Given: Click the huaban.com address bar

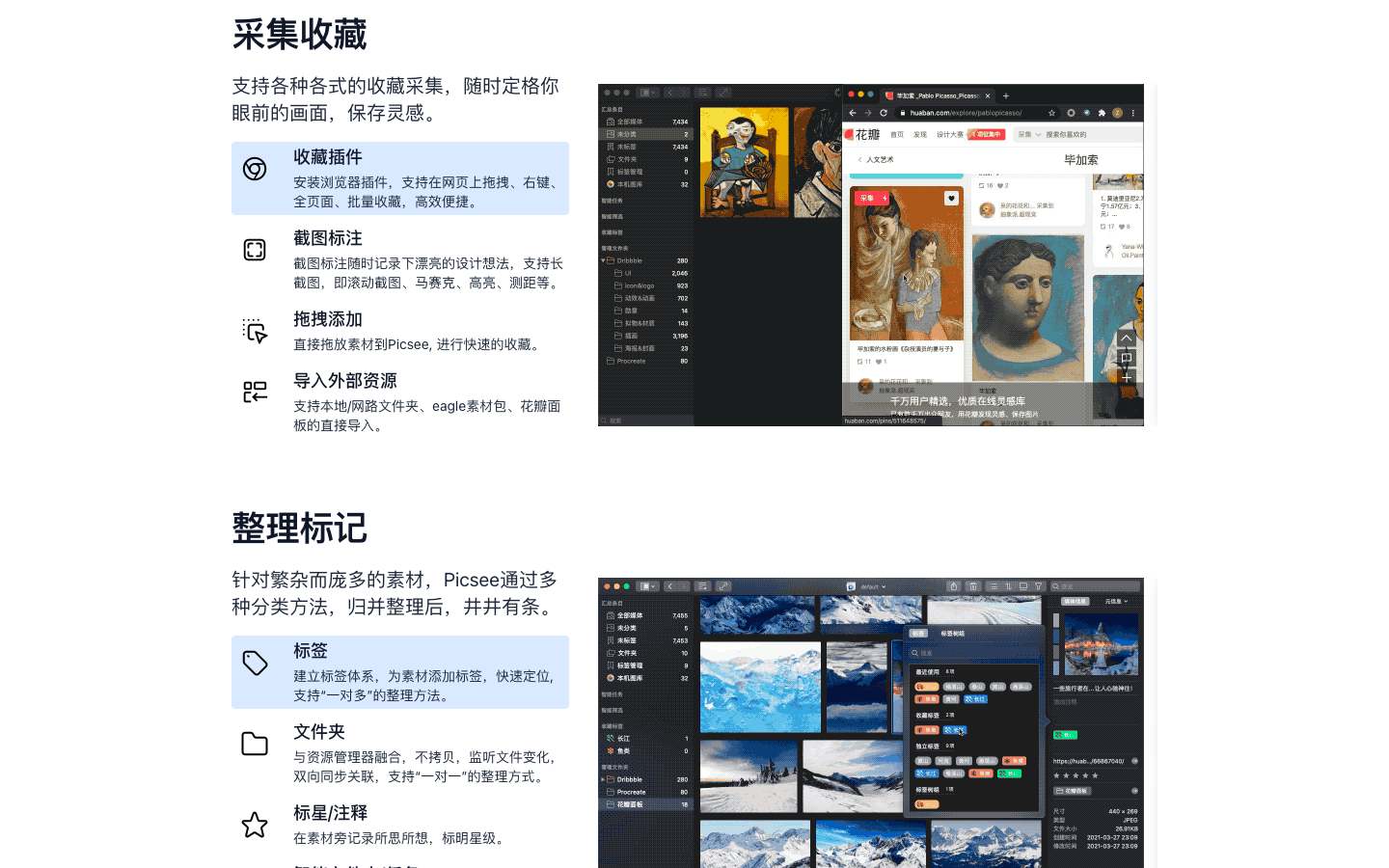Looking at the screenshot, I should 976,113.
